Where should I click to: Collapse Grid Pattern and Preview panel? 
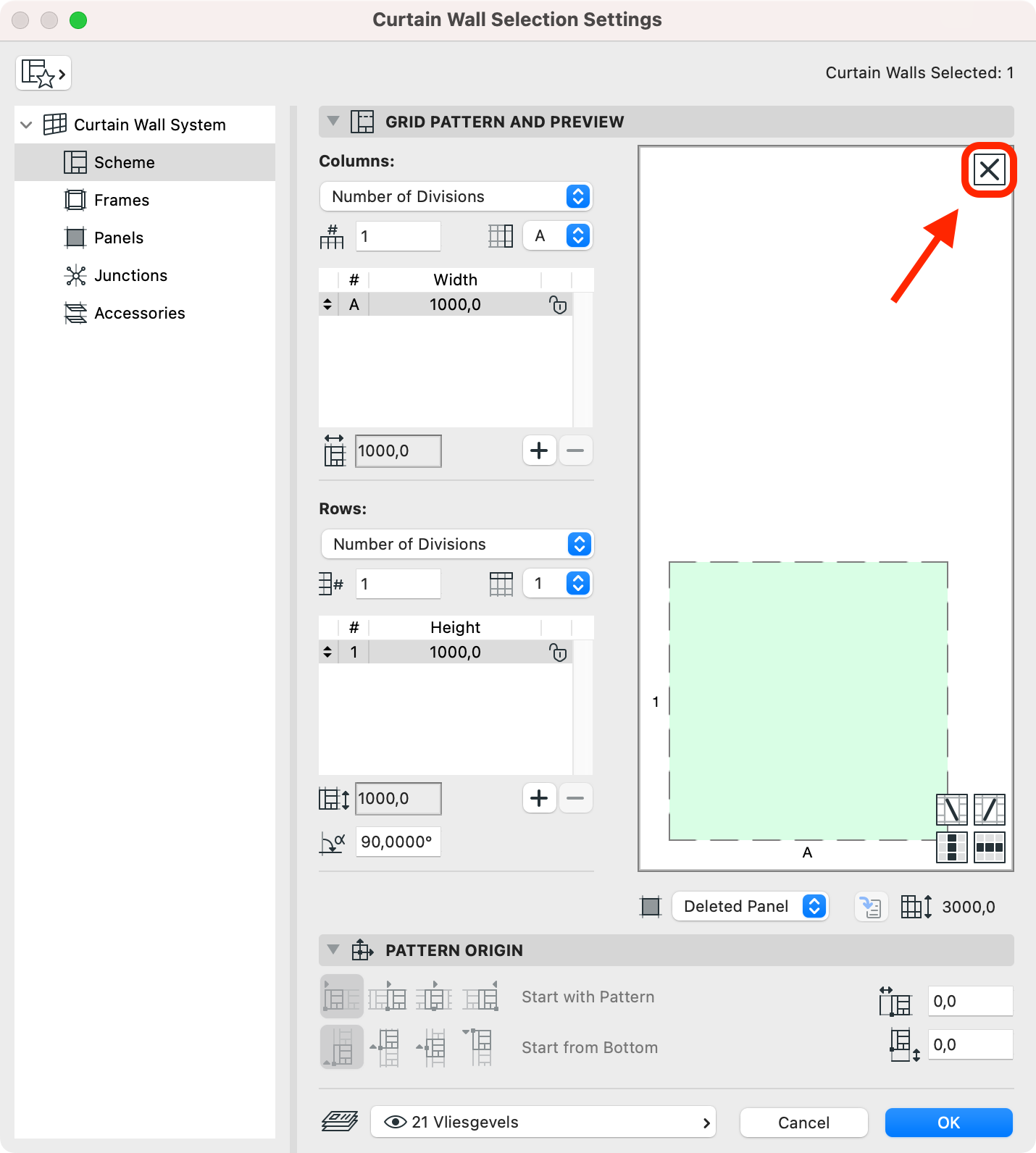pos(333,122)
